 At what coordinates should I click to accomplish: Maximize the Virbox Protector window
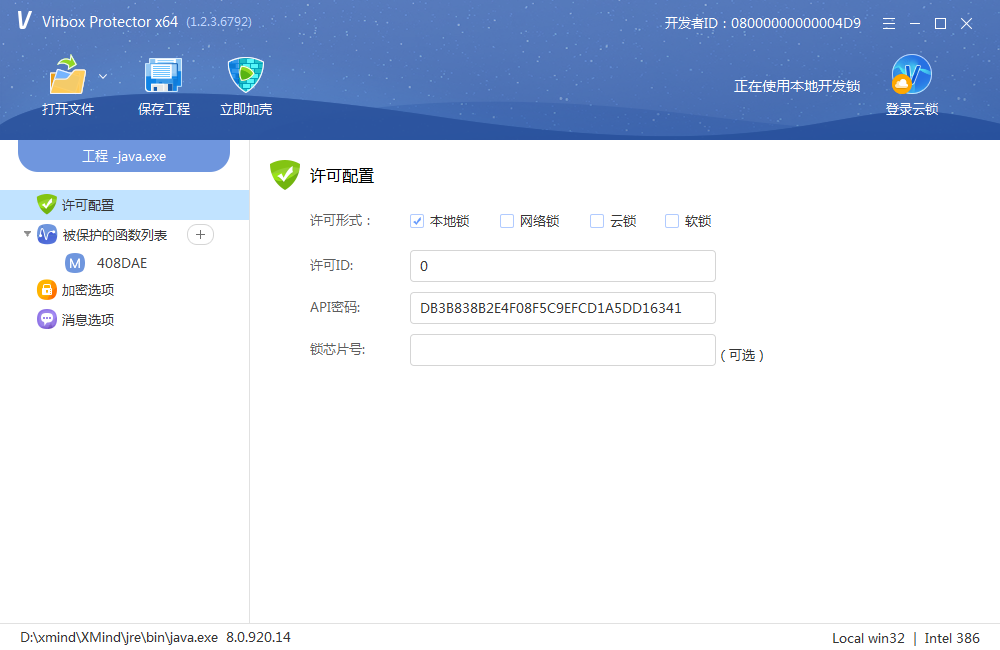940,24
